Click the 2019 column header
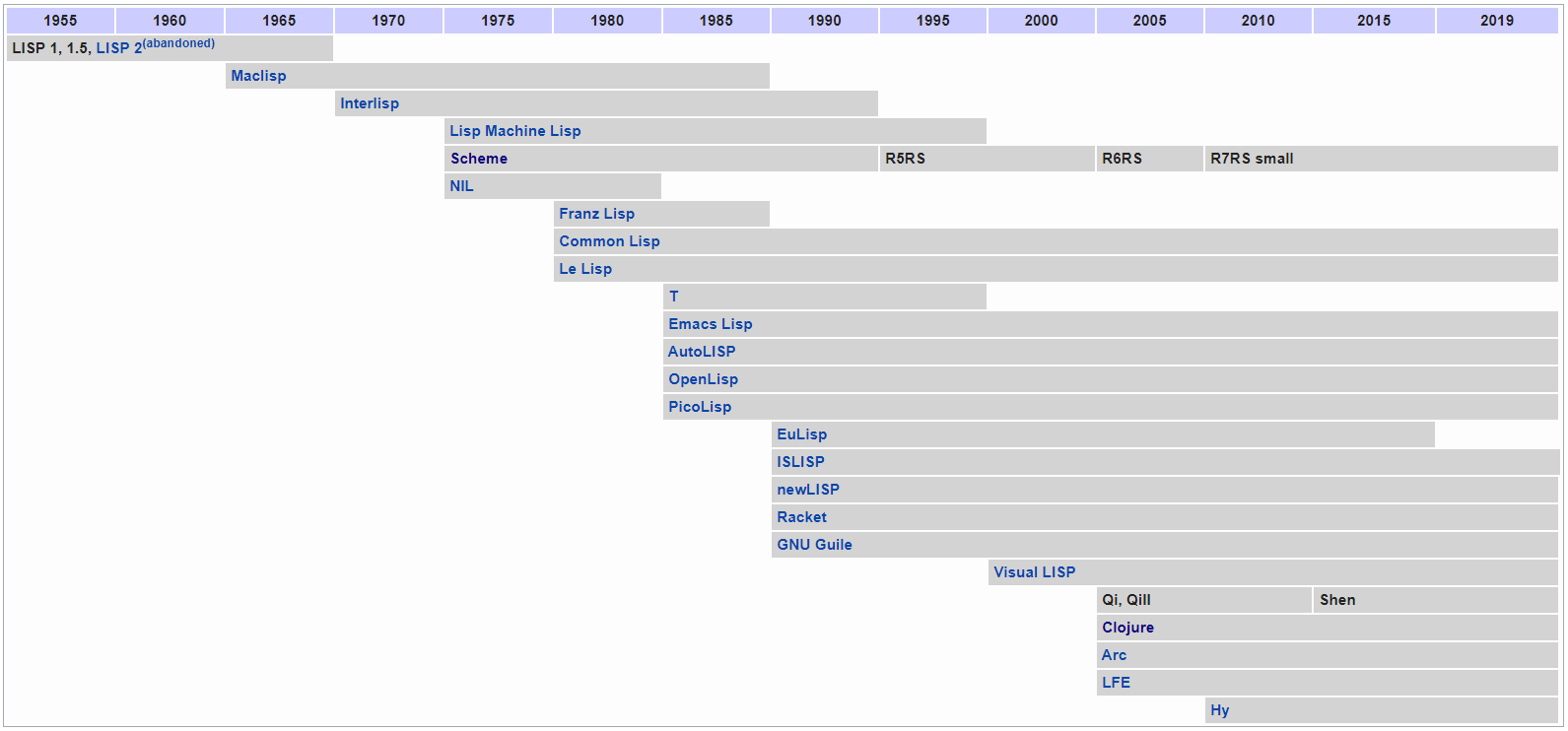Screen dimensions: 1568x731 (1497, 21)
